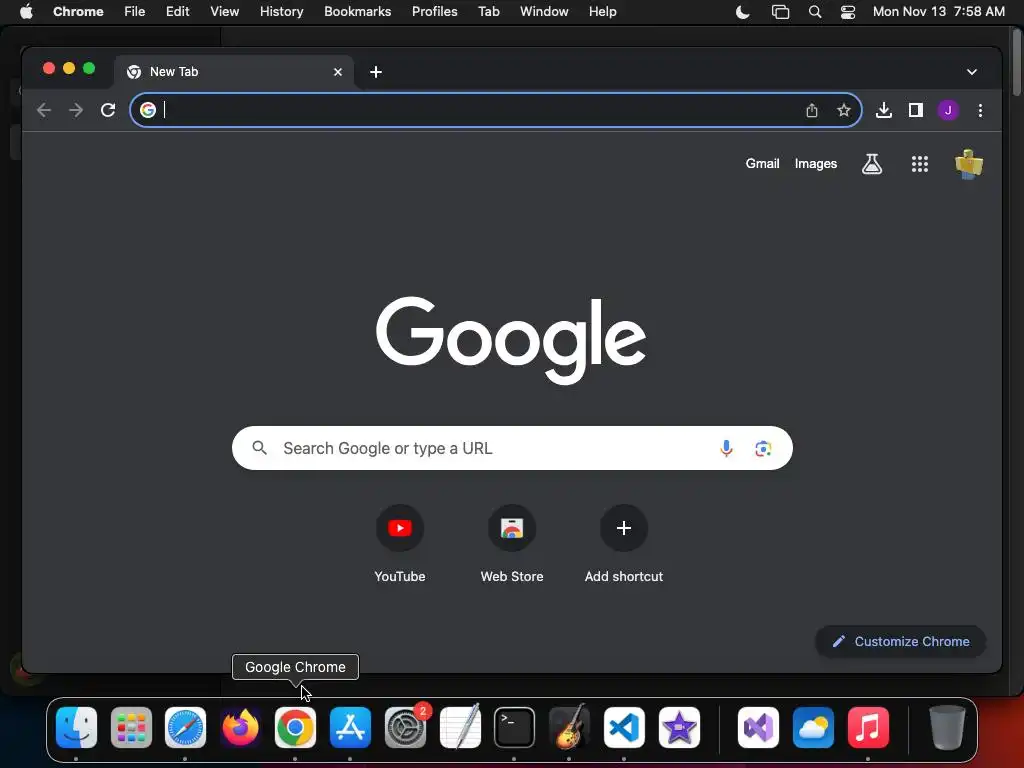
Task: Click the forward navigation arrow
Action: pos(76,110)
